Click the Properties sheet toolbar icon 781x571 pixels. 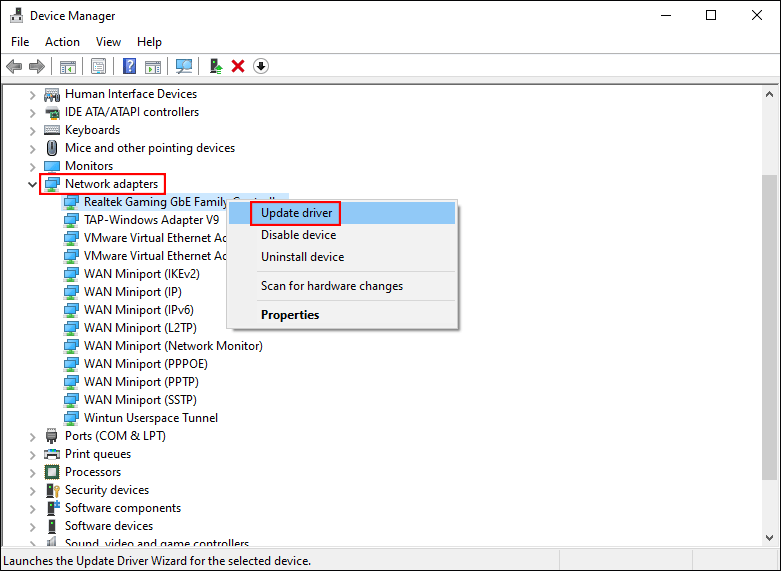(x=98, y=66)
